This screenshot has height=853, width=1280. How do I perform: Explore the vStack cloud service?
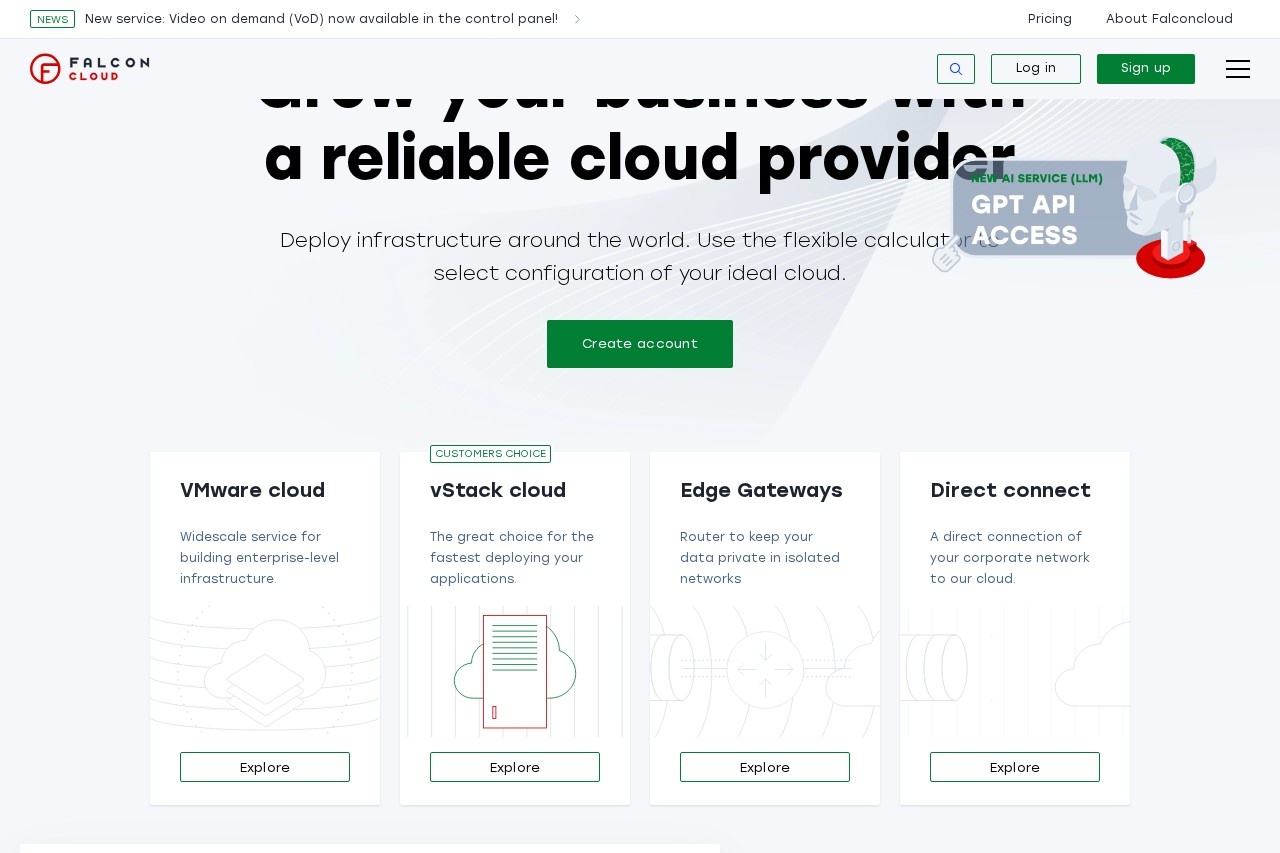(515, 767)
